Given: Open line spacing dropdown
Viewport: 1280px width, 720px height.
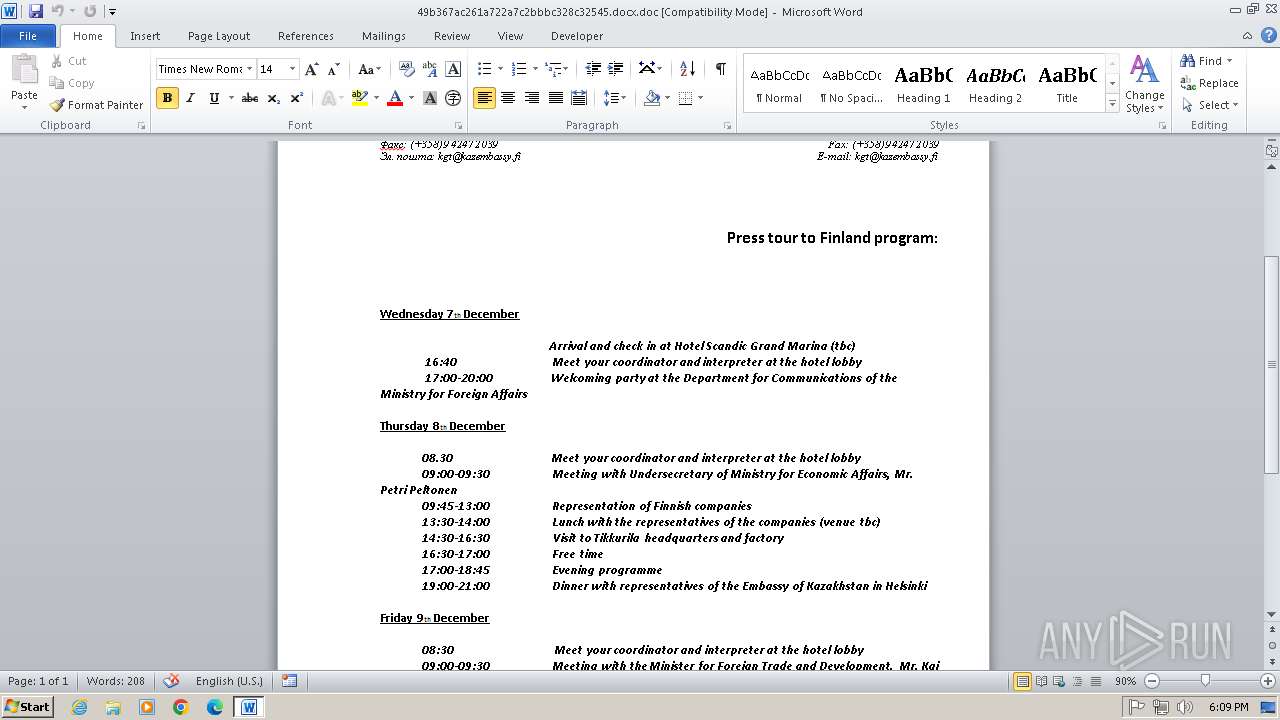Looking at the screenshot, I should click(x=616, y=98).
